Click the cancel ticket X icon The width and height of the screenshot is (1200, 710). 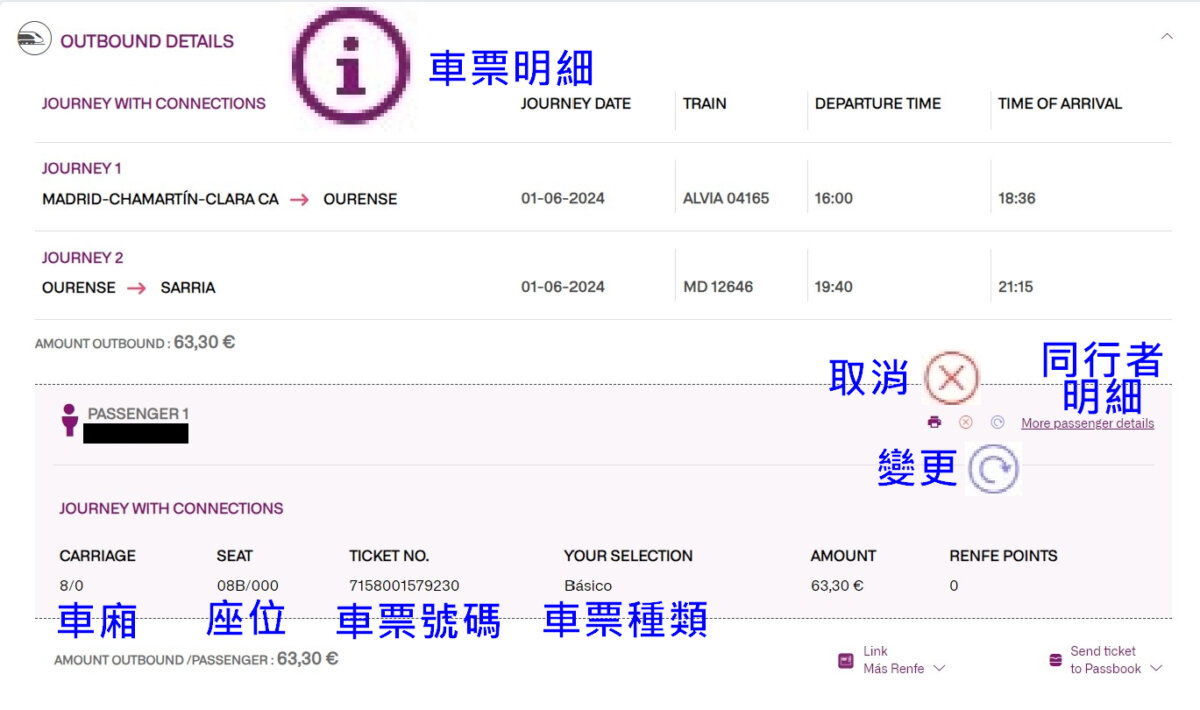[966, 422]
